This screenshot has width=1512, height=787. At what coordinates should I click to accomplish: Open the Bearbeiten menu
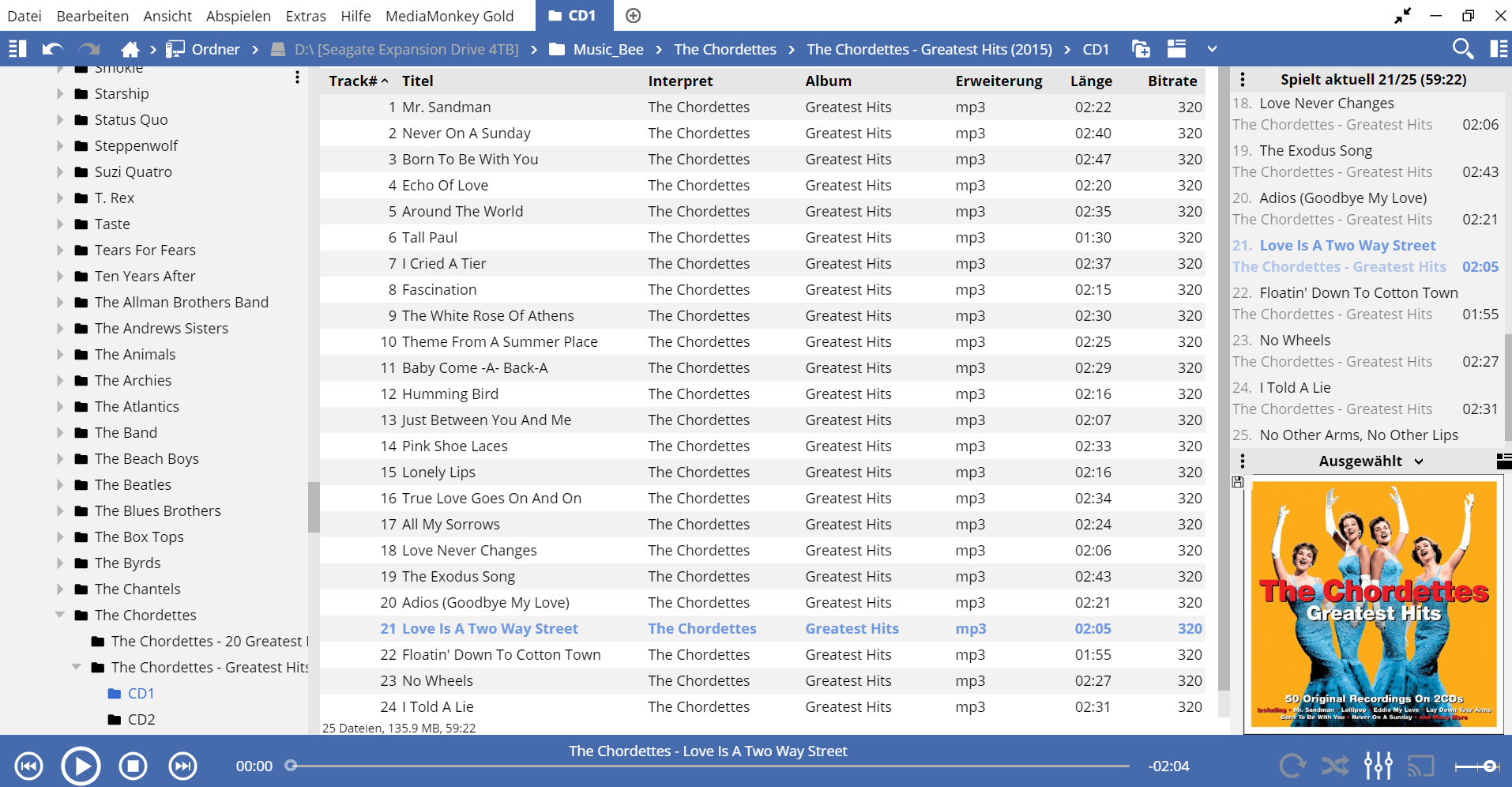pos(92,16)
